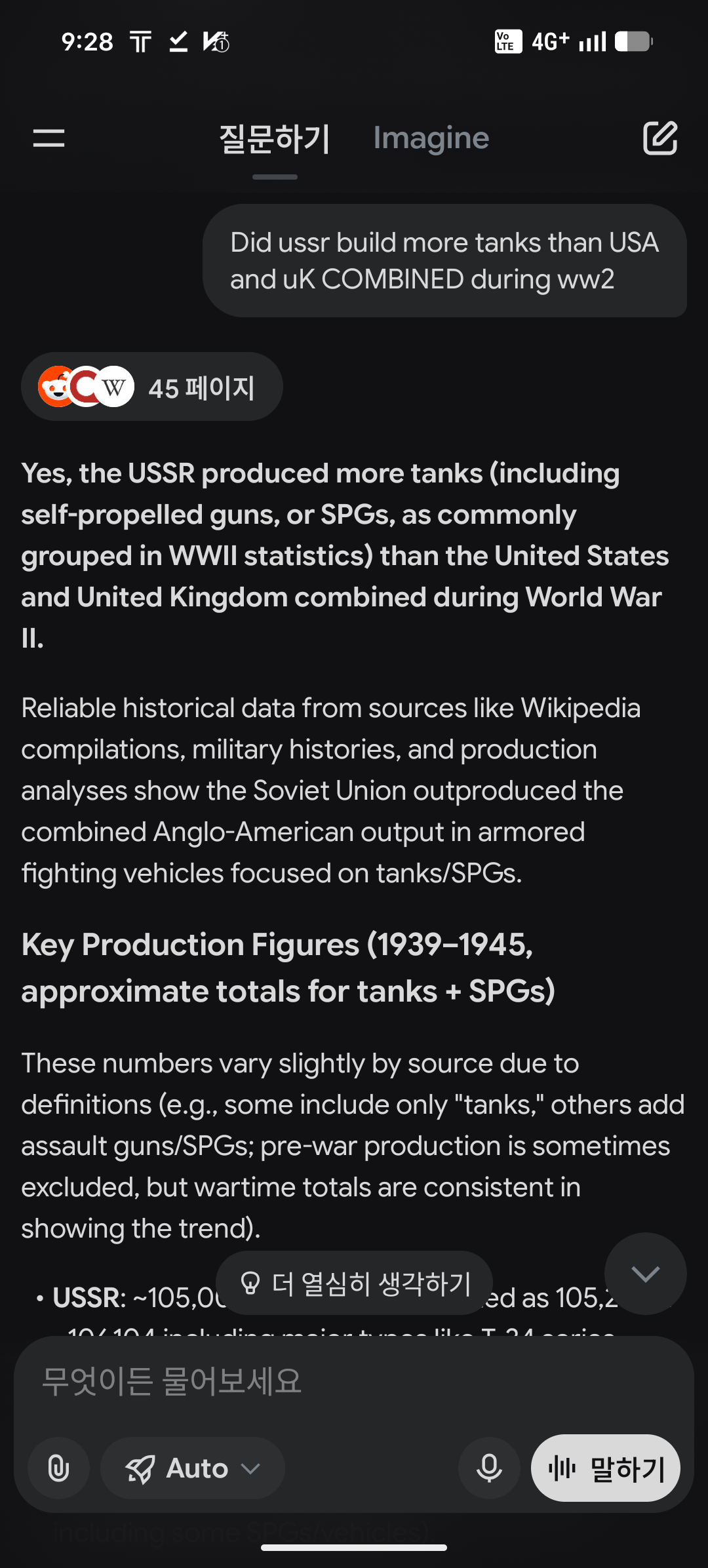Tap the user question message bubble
708x1568 pixels.
[x=444, y=261]
